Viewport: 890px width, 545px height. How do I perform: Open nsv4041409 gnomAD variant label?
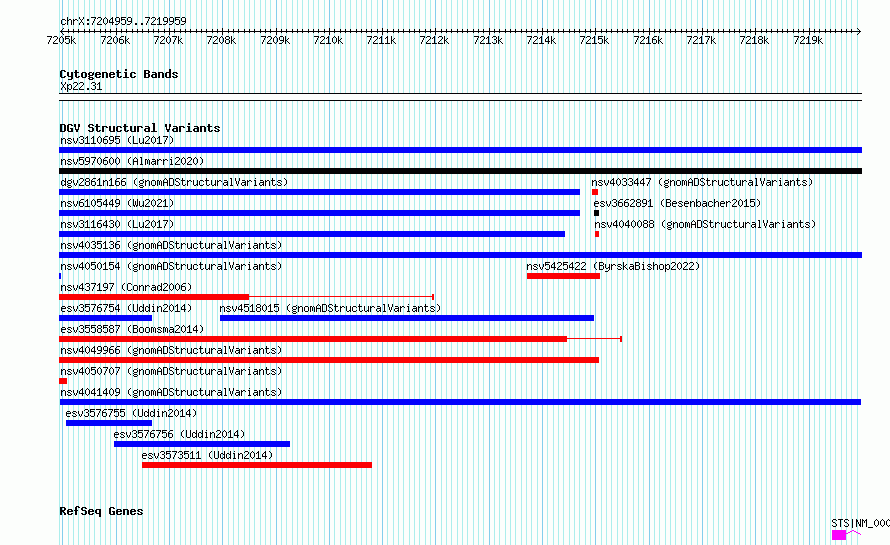171,392
